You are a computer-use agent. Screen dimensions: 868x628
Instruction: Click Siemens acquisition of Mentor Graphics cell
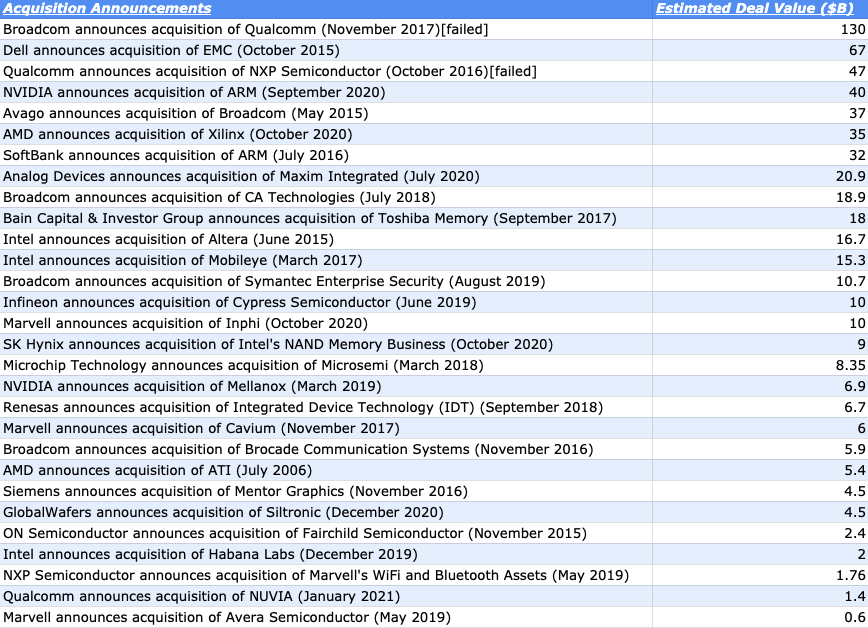(326, 492)
